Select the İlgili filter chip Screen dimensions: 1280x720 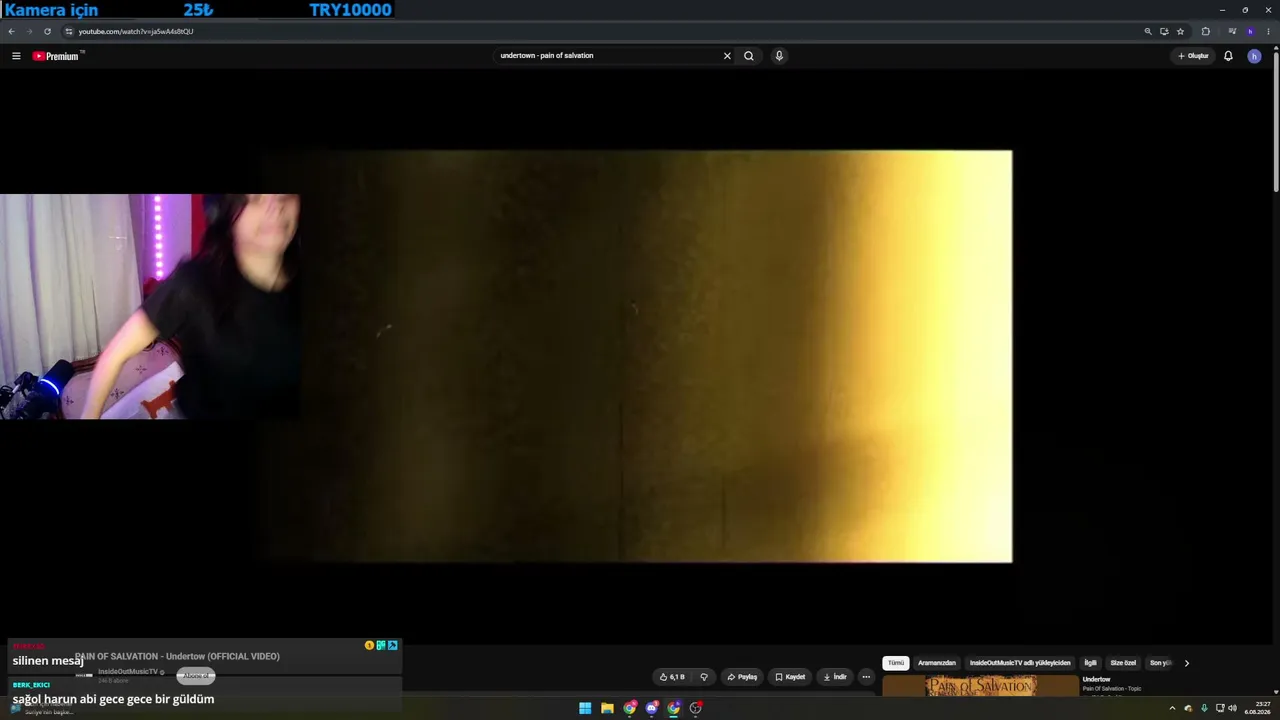[x=1090, y=663]
